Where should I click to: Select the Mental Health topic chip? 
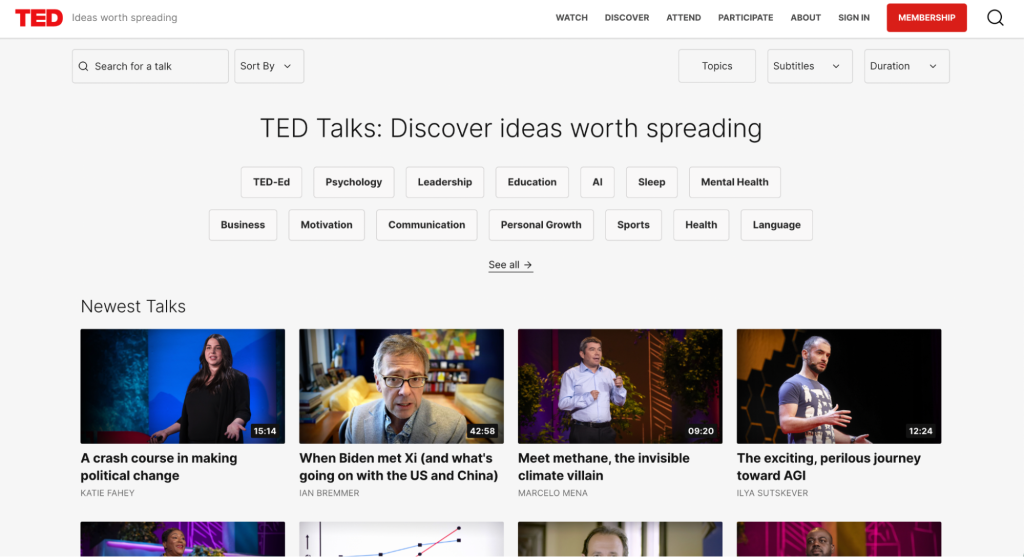pos(735,182)
